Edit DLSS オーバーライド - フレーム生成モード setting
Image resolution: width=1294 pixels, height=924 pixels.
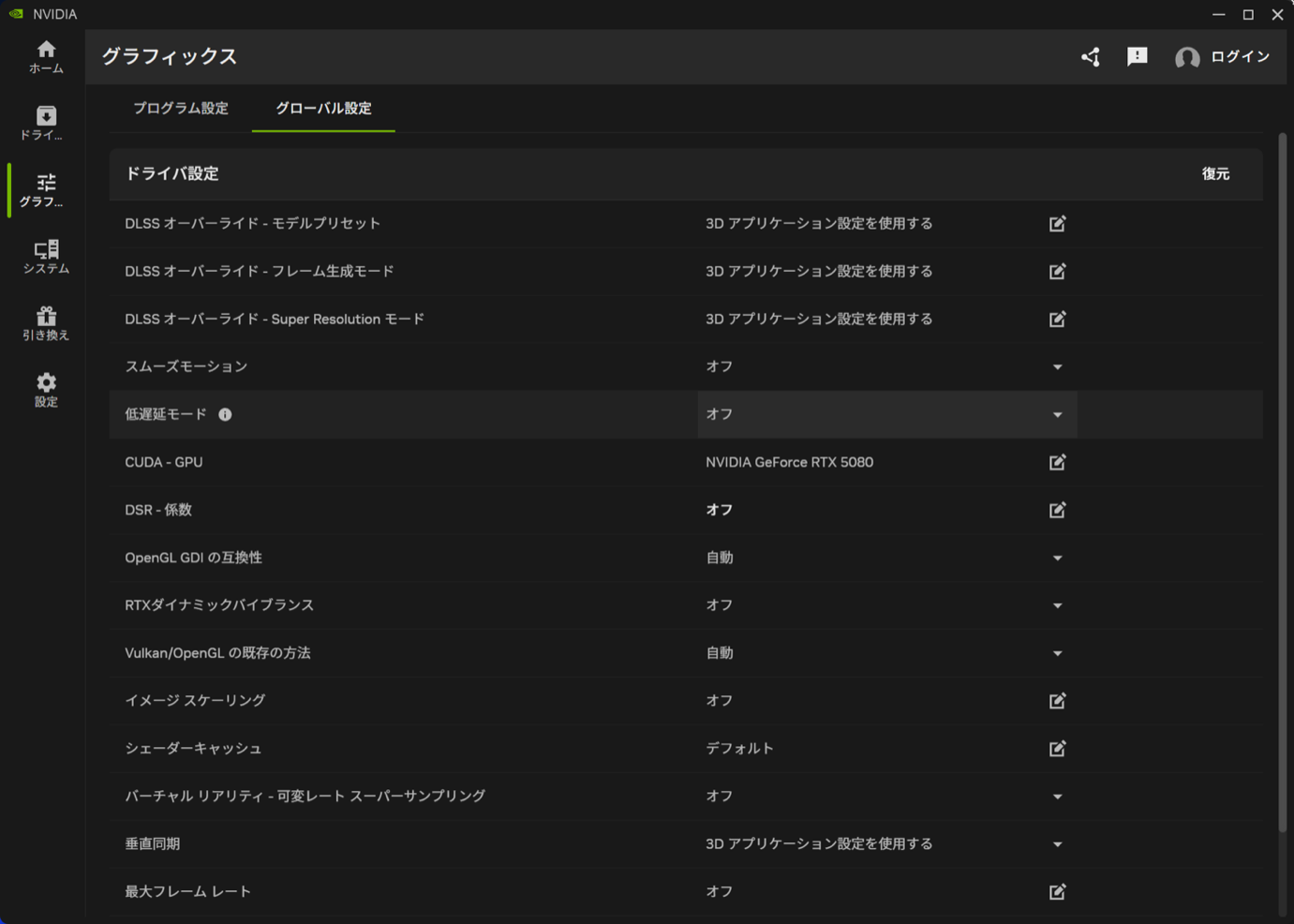coord(1057,272)
